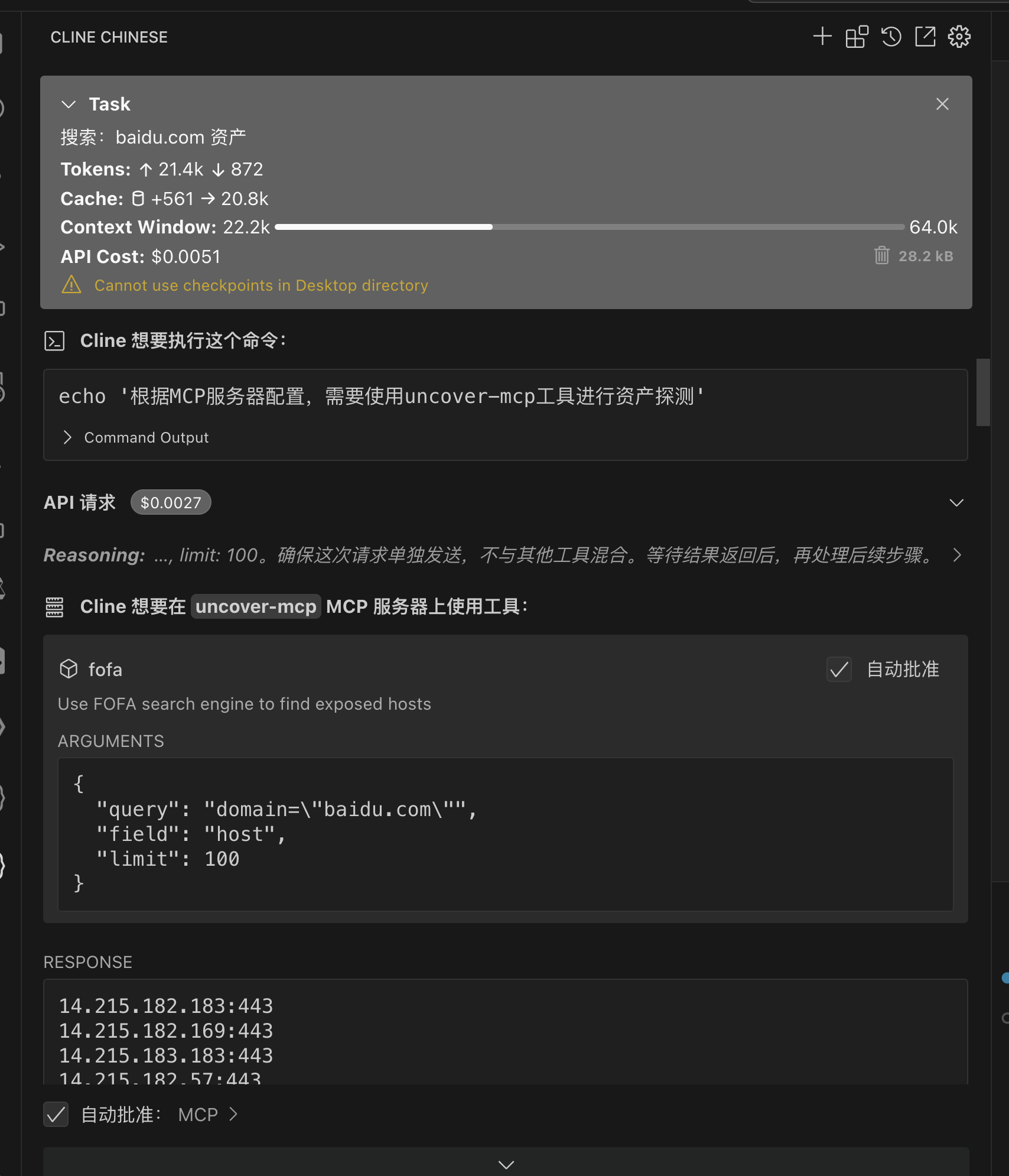Screen dimensions: 1009x1176
Task: Select the fofa tool package icon
Action: point(69,669)
